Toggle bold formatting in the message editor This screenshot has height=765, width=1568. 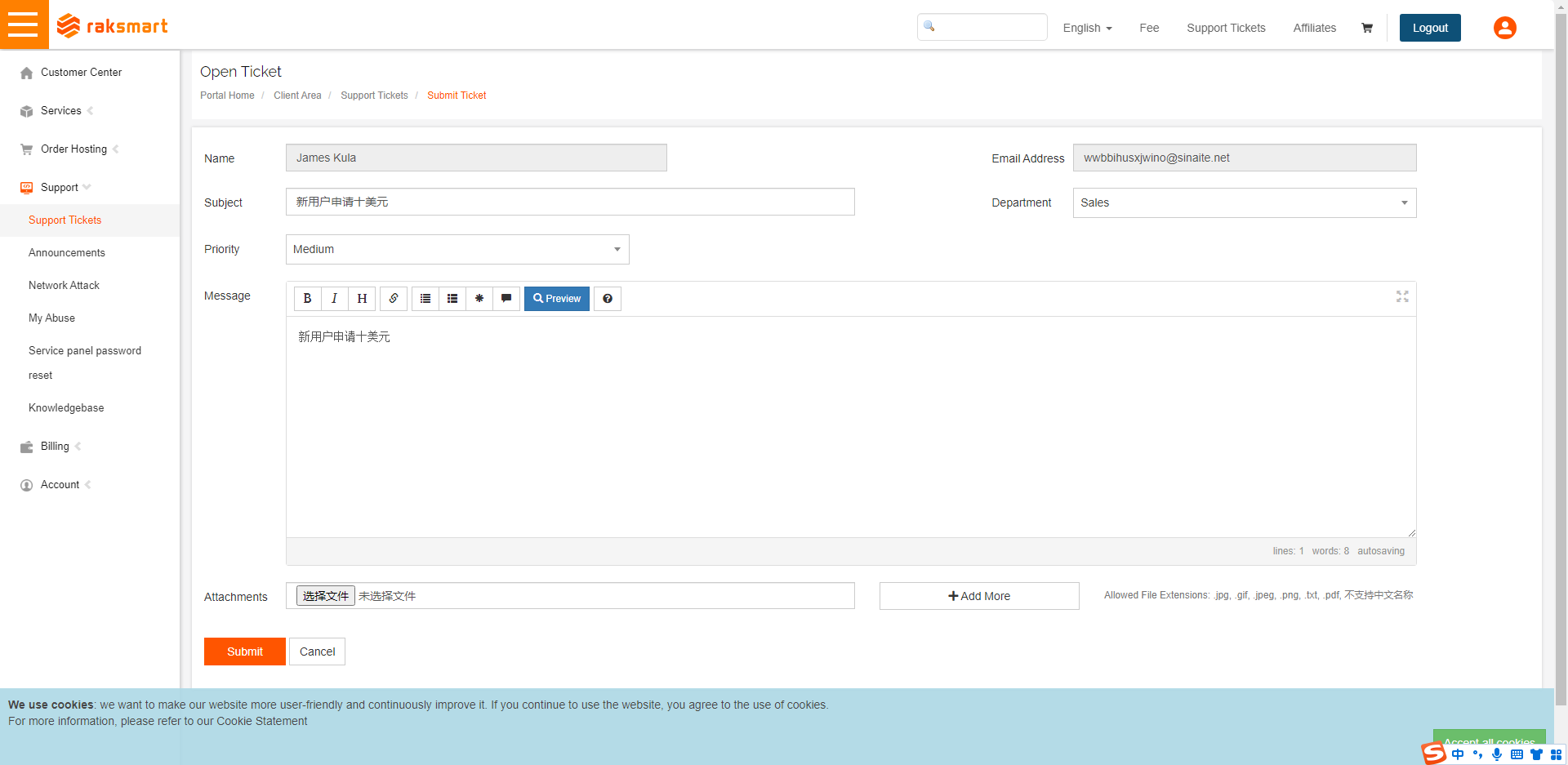307,299
